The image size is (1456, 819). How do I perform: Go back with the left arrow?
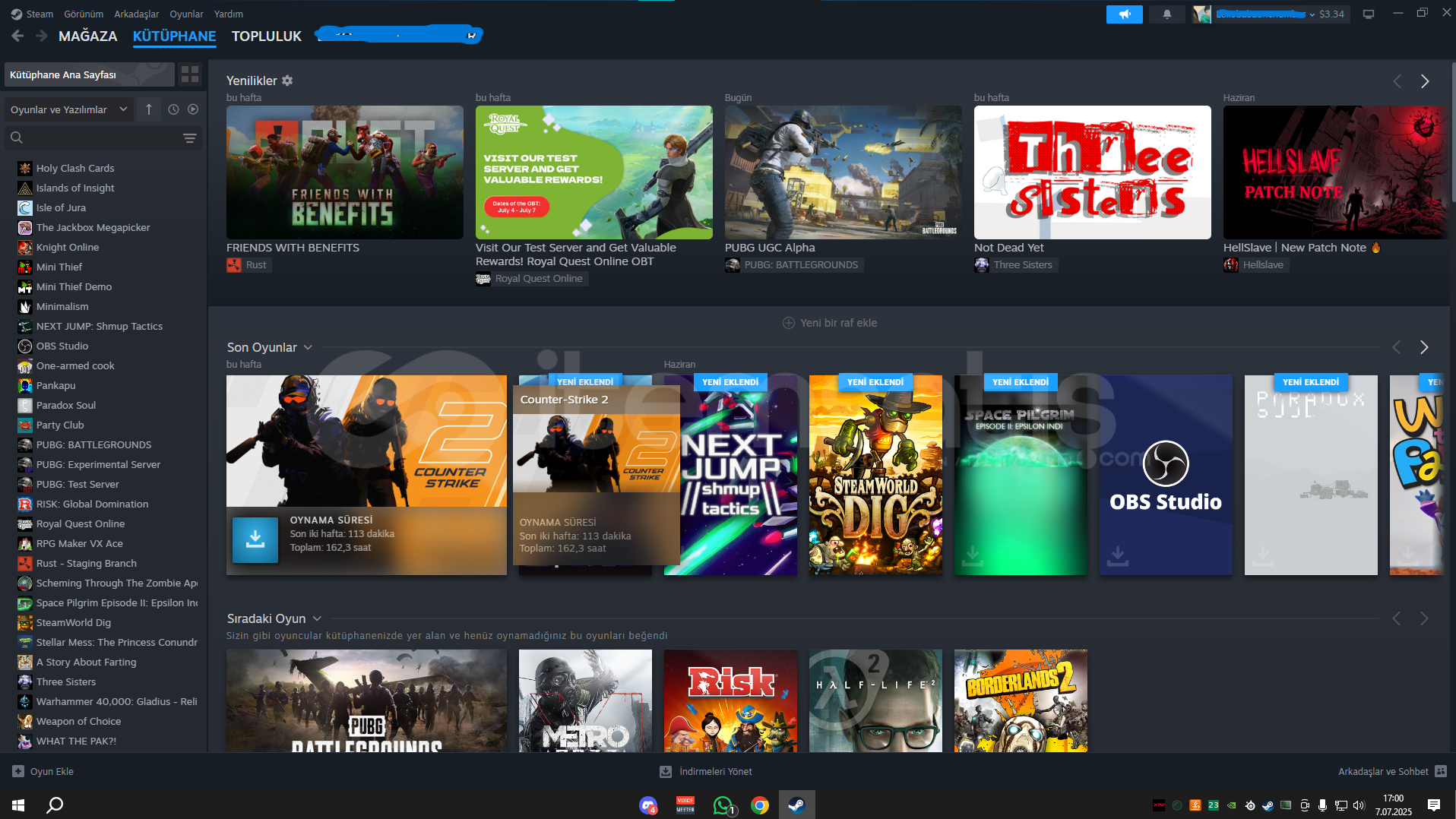pyautogui.click(x=17, y=36)
